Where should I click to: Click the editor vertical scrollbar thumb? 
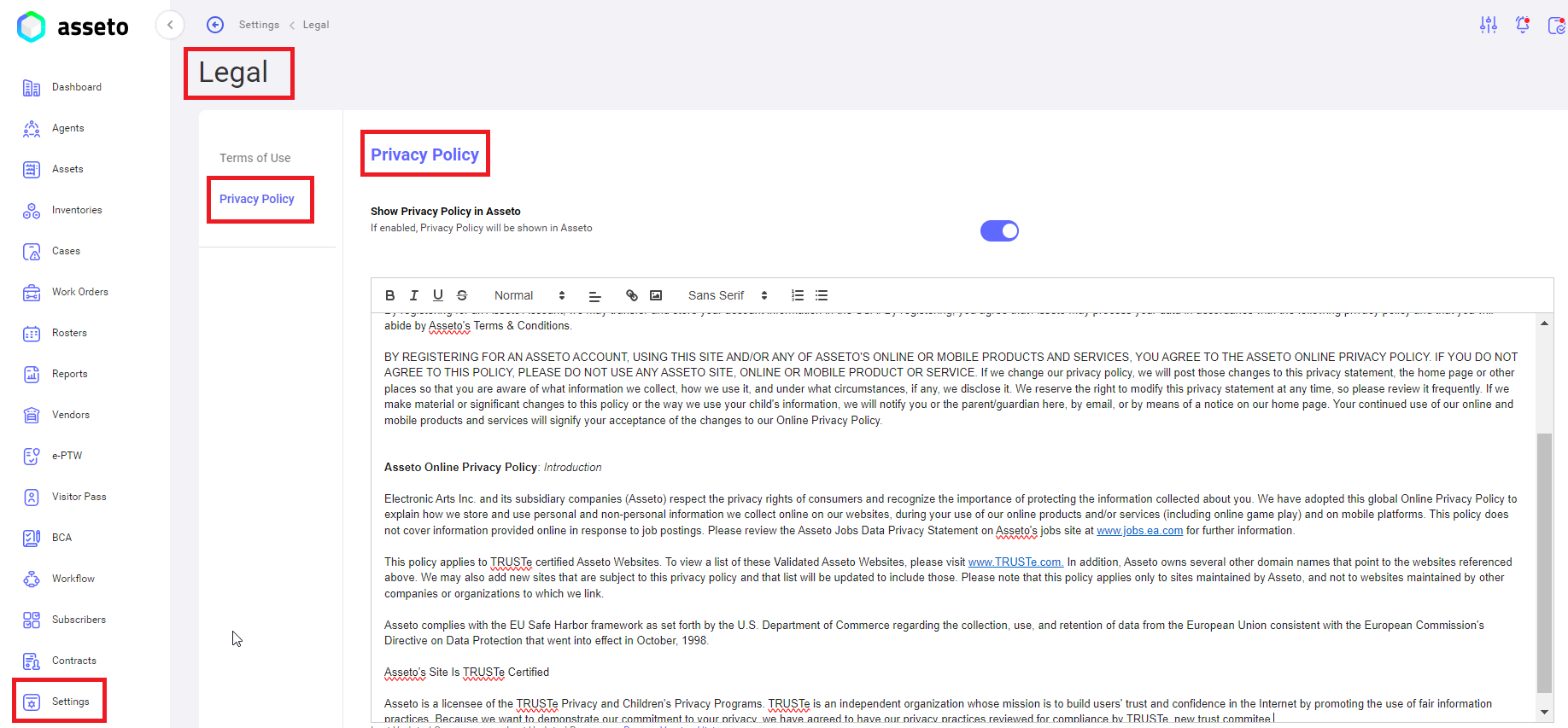pyautogui.click(x=1544, y=563)
